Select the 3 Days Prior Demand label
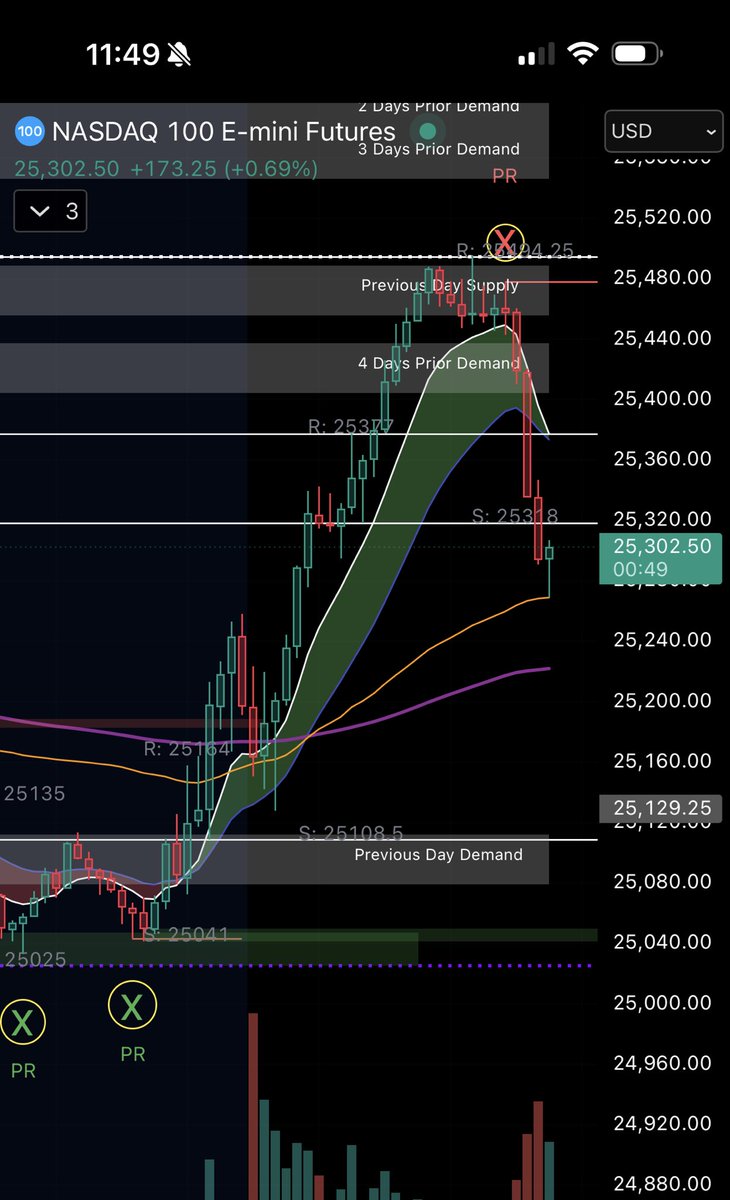Image resolution: width=730 pixels, height=1200 pixels. [439, 149]
